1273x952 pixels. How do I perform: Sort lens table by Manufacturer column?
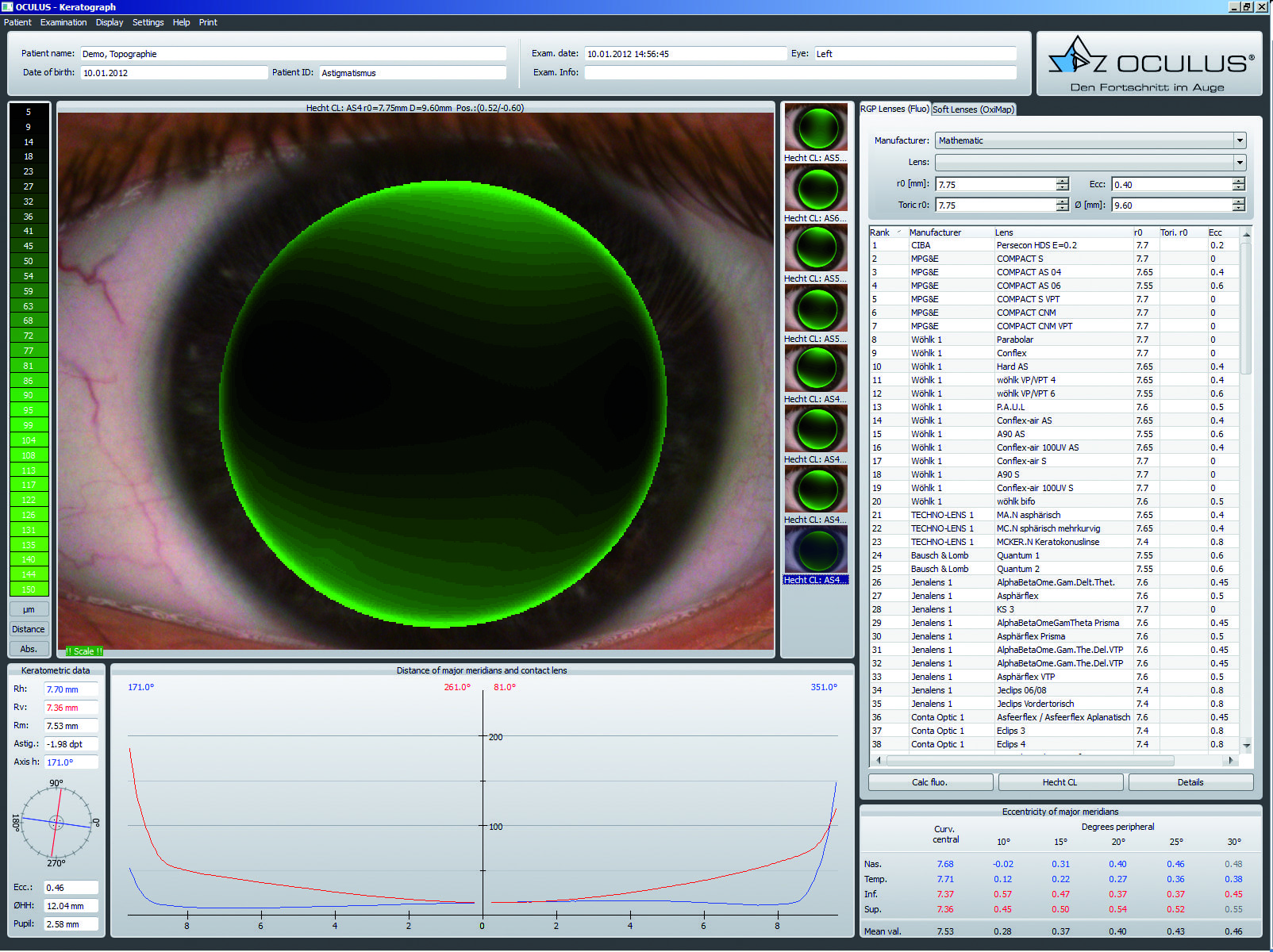pyautogui.click(x=949, y=232)
